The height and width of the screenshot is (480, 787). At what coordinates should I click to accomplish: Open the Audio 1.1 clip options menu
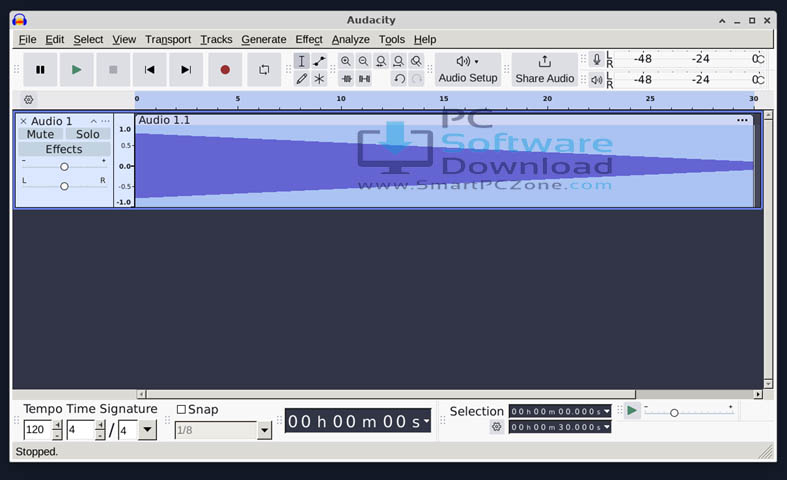[742, 120]
